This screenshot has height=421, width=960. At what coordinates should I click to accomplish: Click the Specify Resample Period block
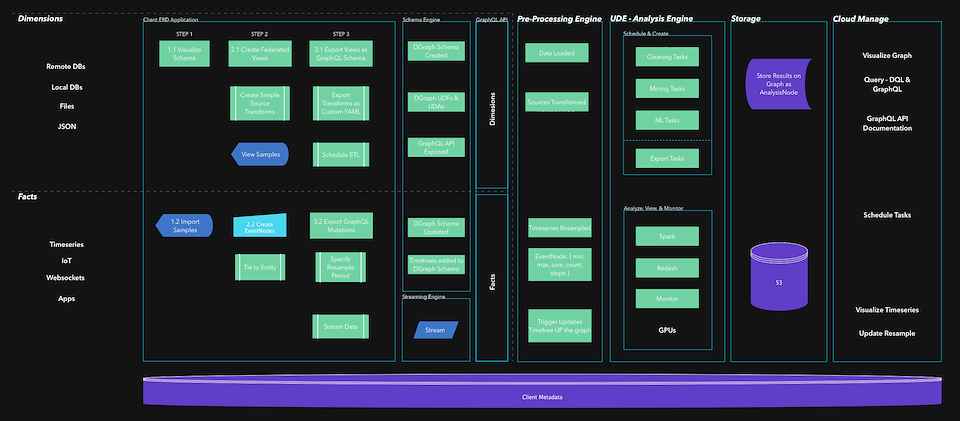(341, 267)
